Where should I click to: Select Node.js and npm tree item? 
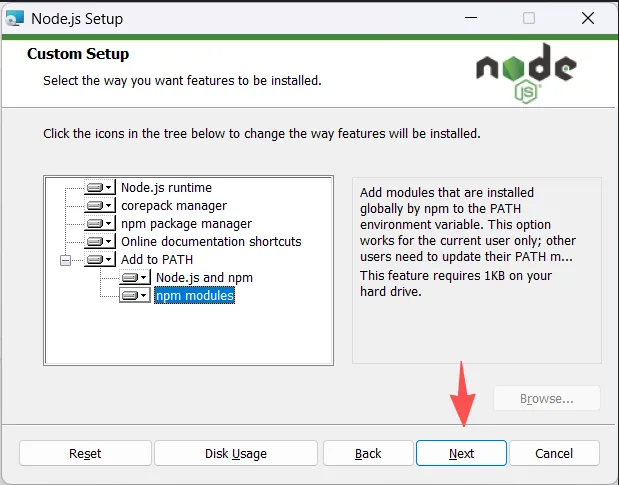[204, 278]
